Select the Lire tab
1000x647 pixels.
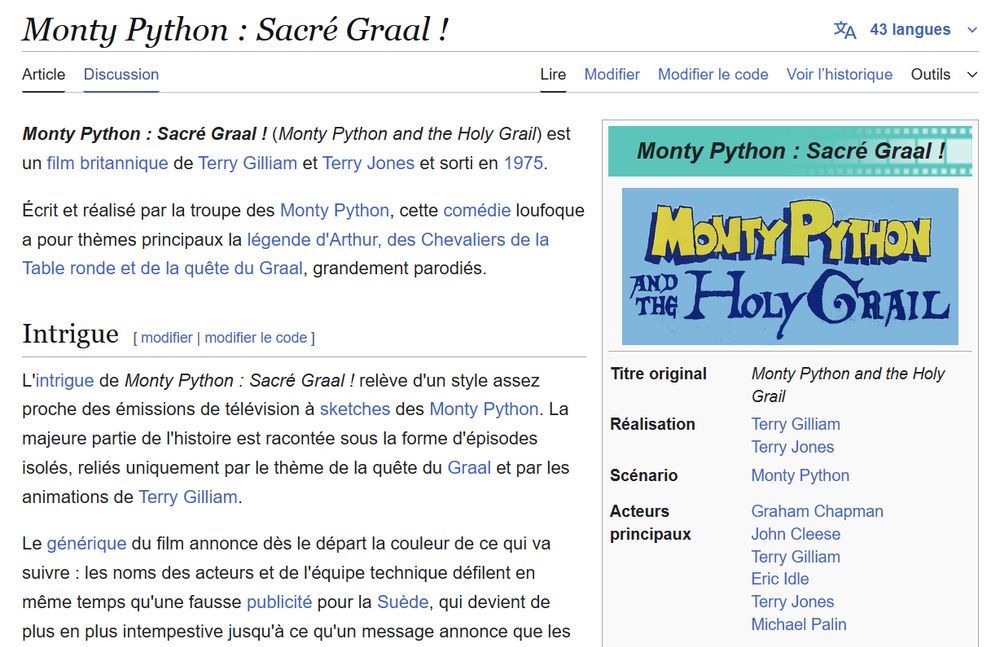[x=553, y=75]
